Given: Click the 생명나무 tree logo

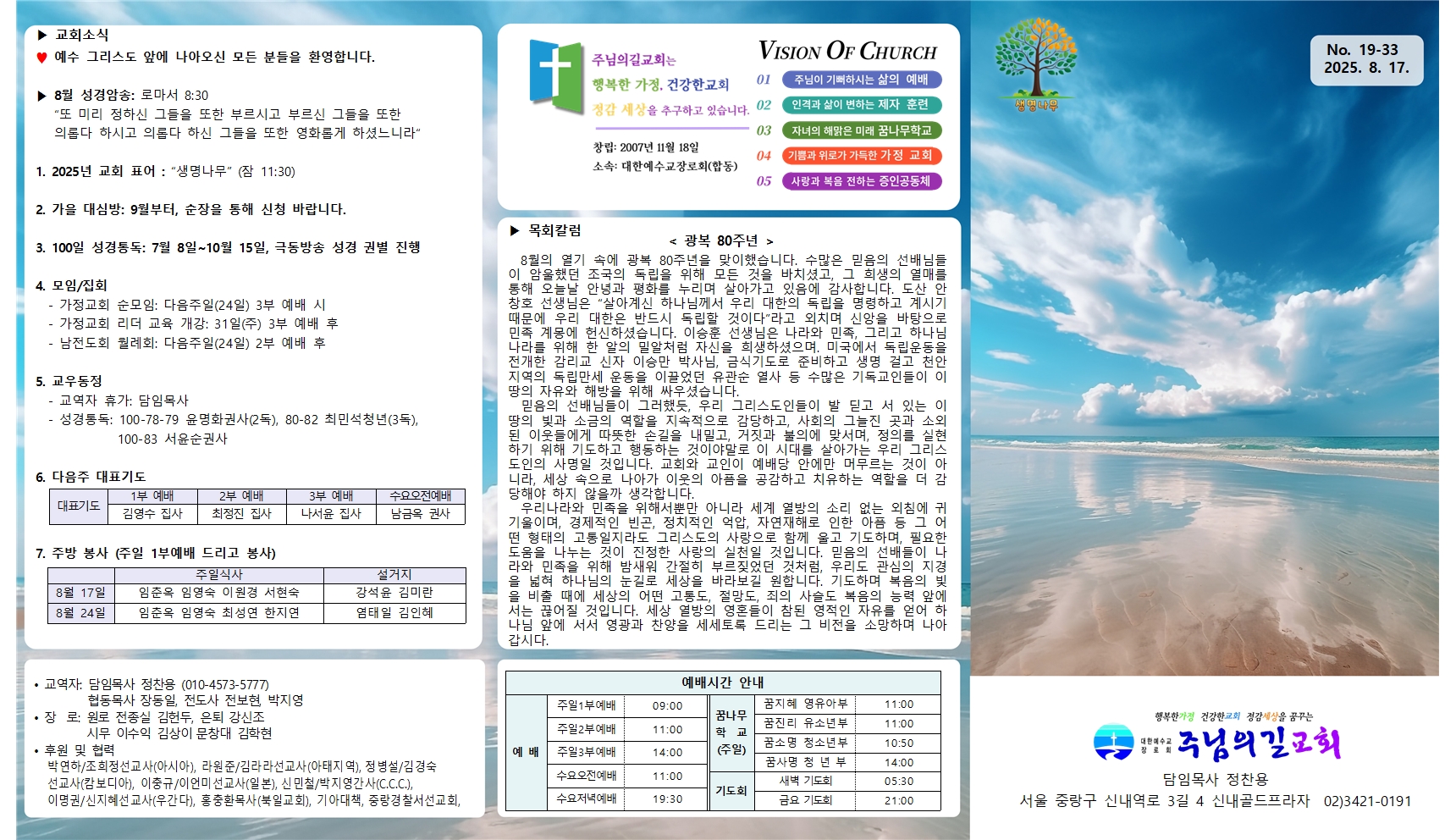Looking at the screenshot, I should click(x=1035, y=64).
